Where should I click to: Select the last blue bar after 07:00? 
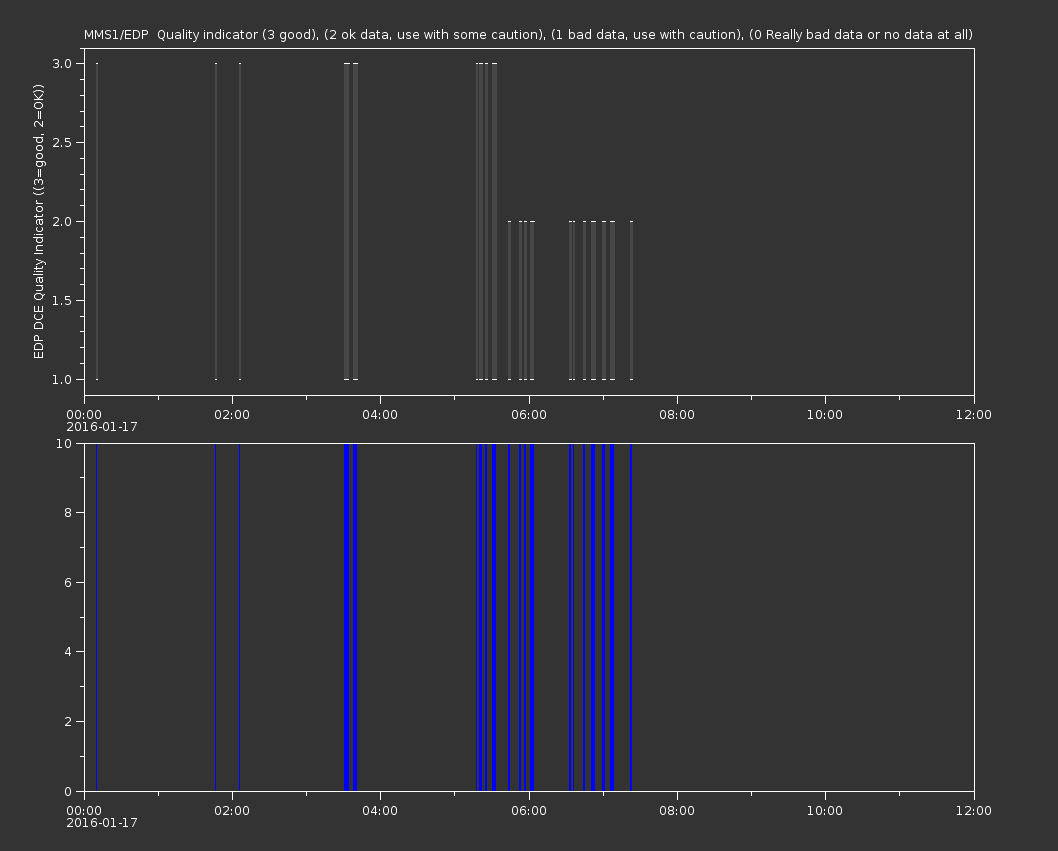pos(631,617)
